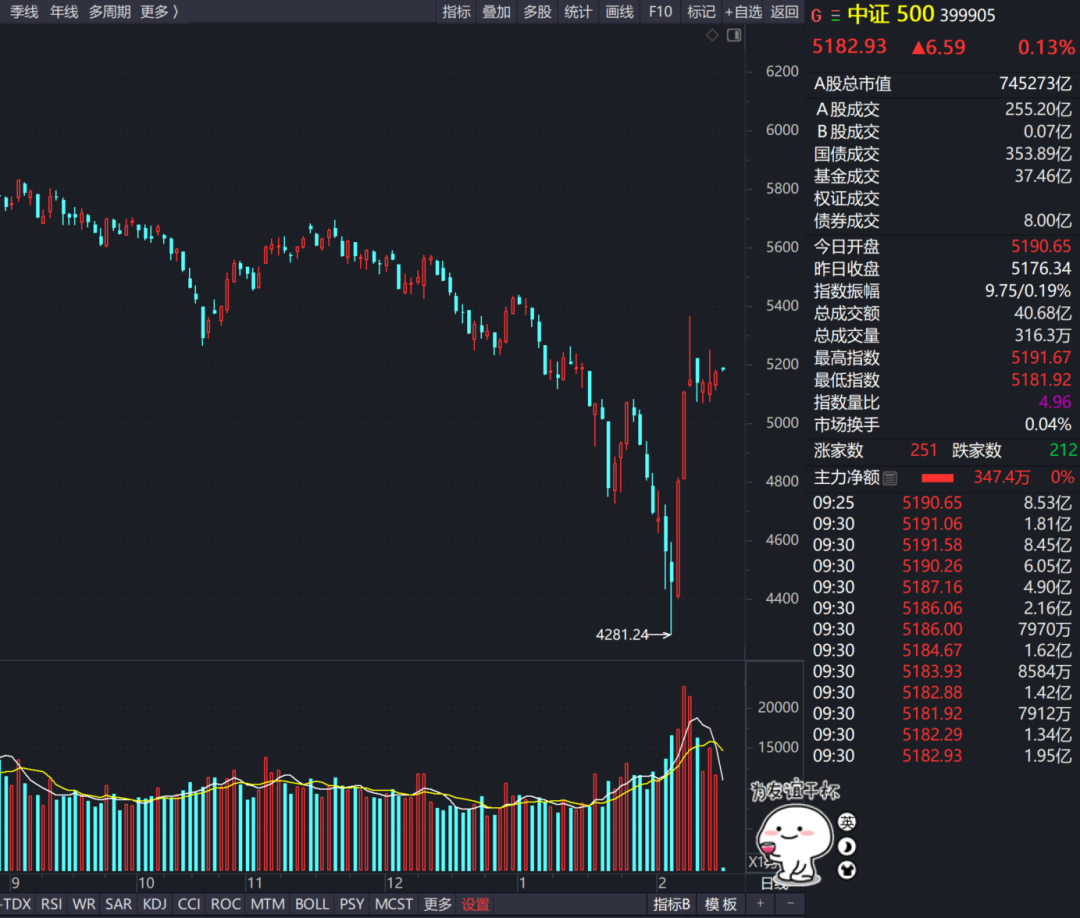Viewport: 1080px width, 918px height.
Task: Select the A股总市值 row
Action: pyautogui.click(x=942, y=84)
